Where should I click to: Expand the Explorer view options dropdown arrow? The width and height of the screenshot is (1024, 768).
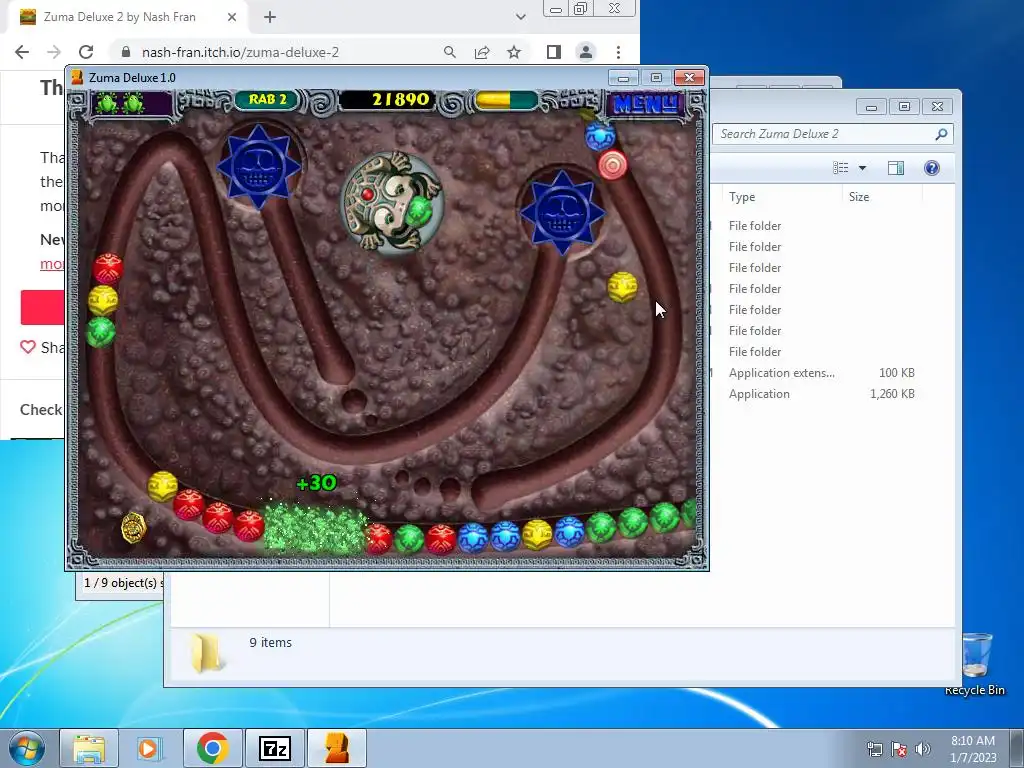(862, 168)
